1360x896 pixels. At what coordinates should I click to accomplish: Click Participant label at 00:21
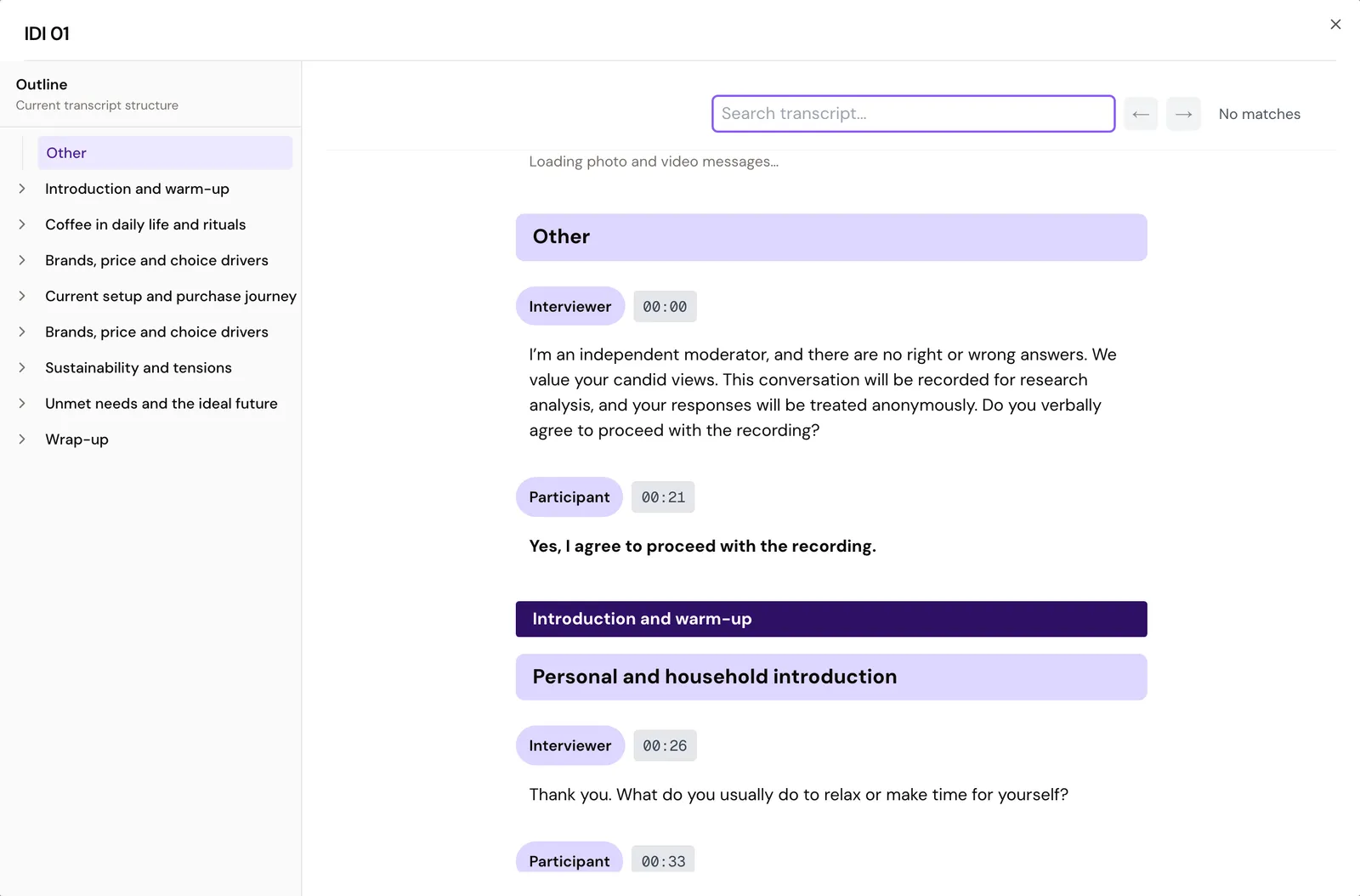click(569, 496)
